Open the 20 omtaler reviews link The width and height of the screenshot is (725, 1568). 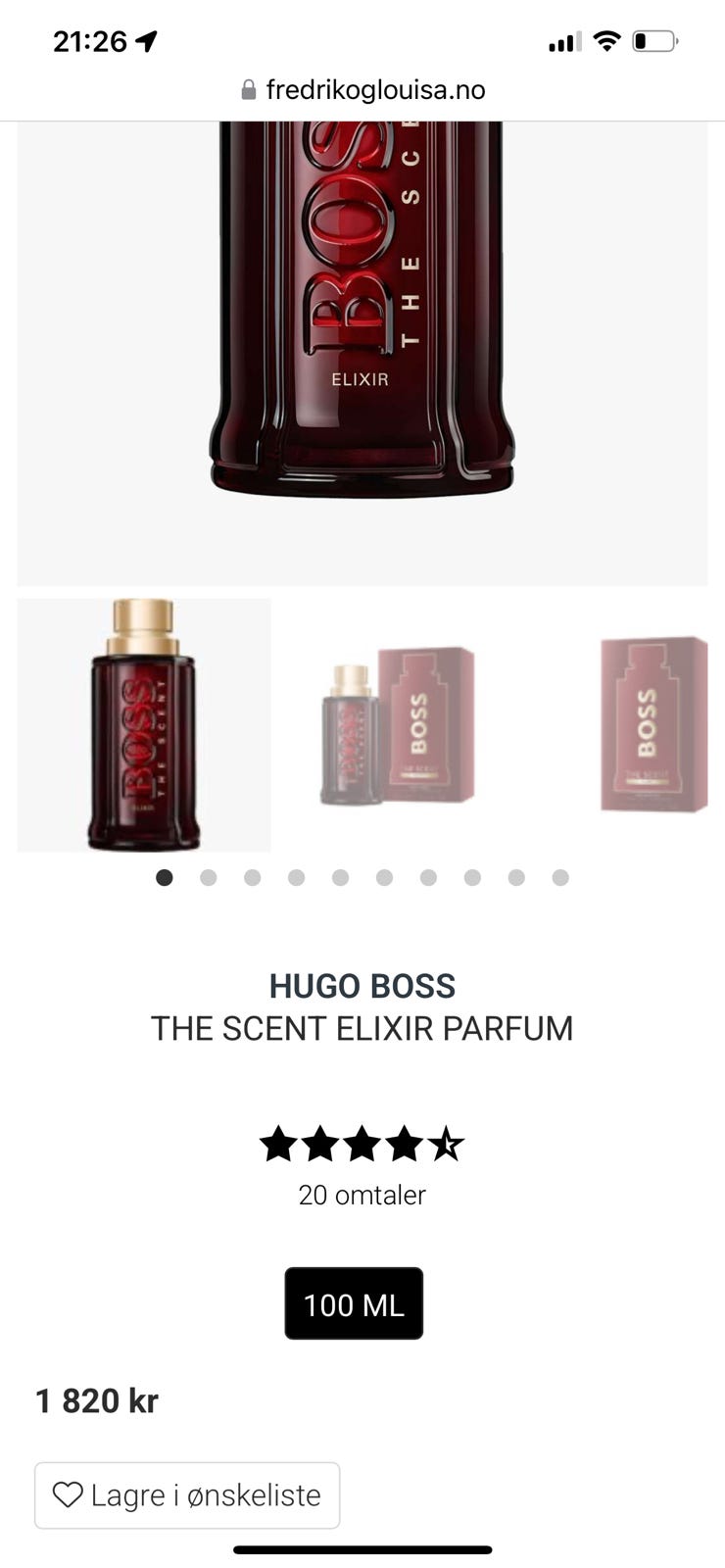[362, 1195]
